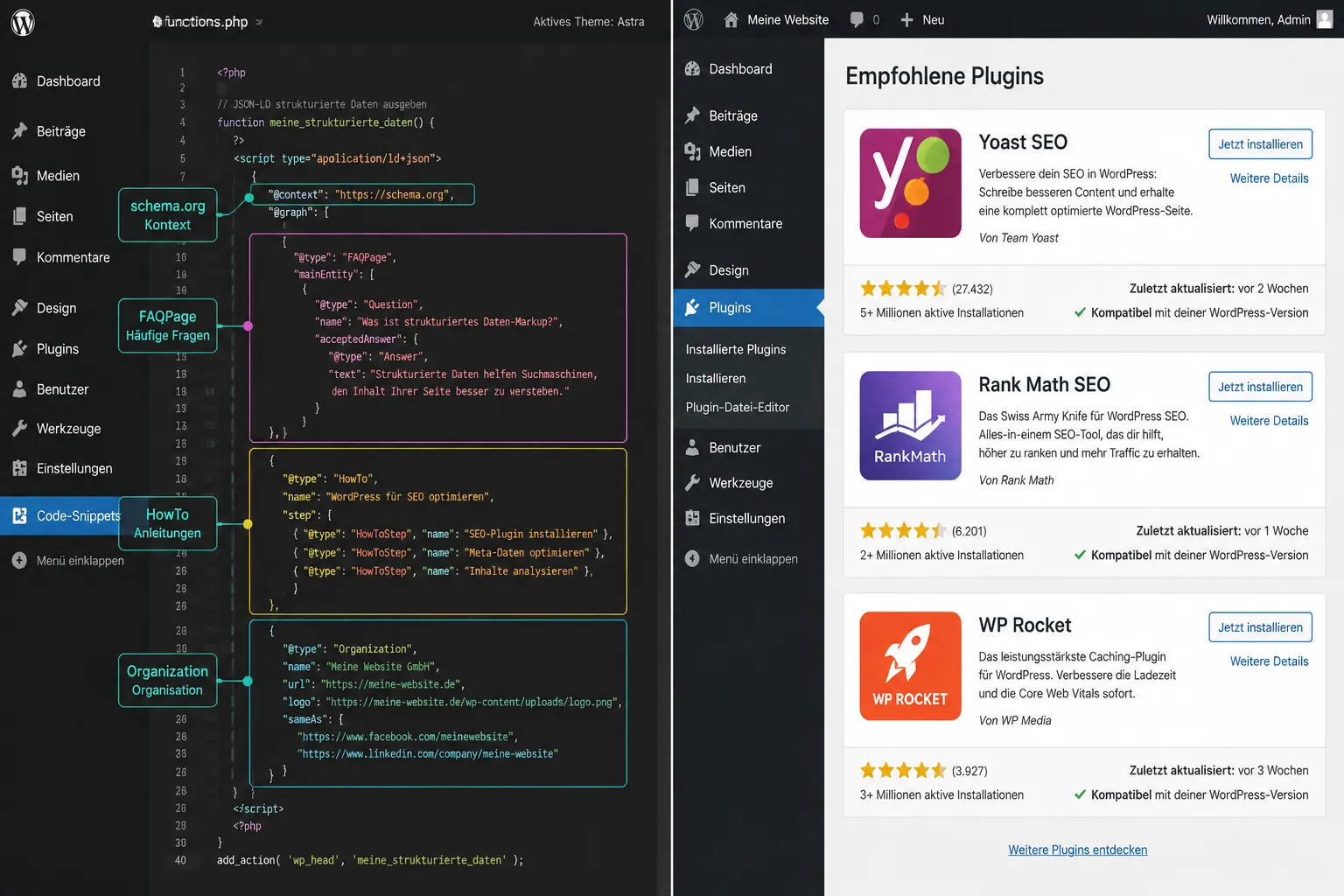Image resolution: width=1344 pixels, height=896 pixels.
Task: Click the WP Rocket star rating
Action: [x=902, y=771]
